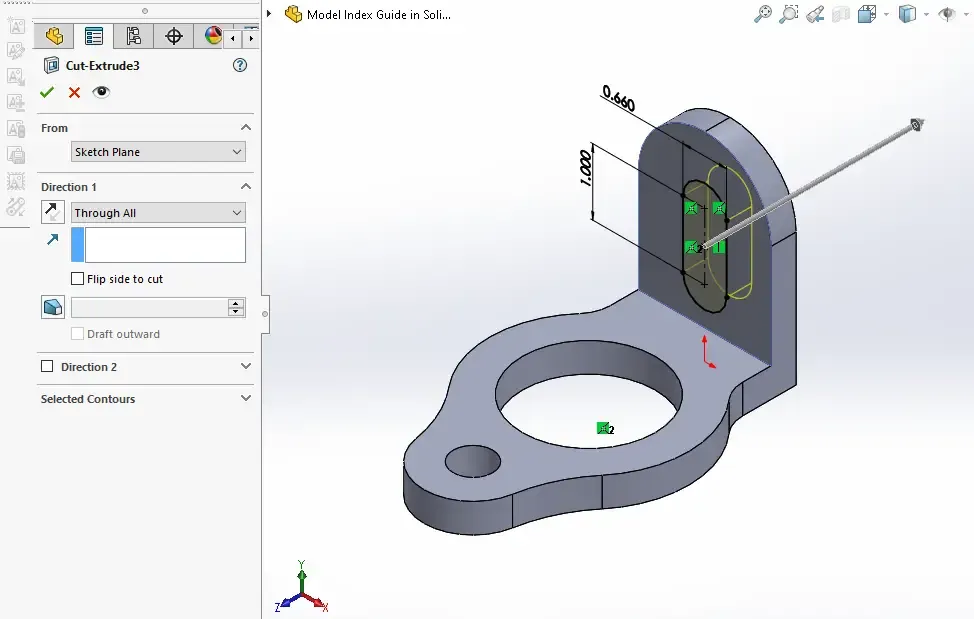Accept the cut with green checkmark
The height and width of the screenshot is (619, 974).
(x=47, y=93)
